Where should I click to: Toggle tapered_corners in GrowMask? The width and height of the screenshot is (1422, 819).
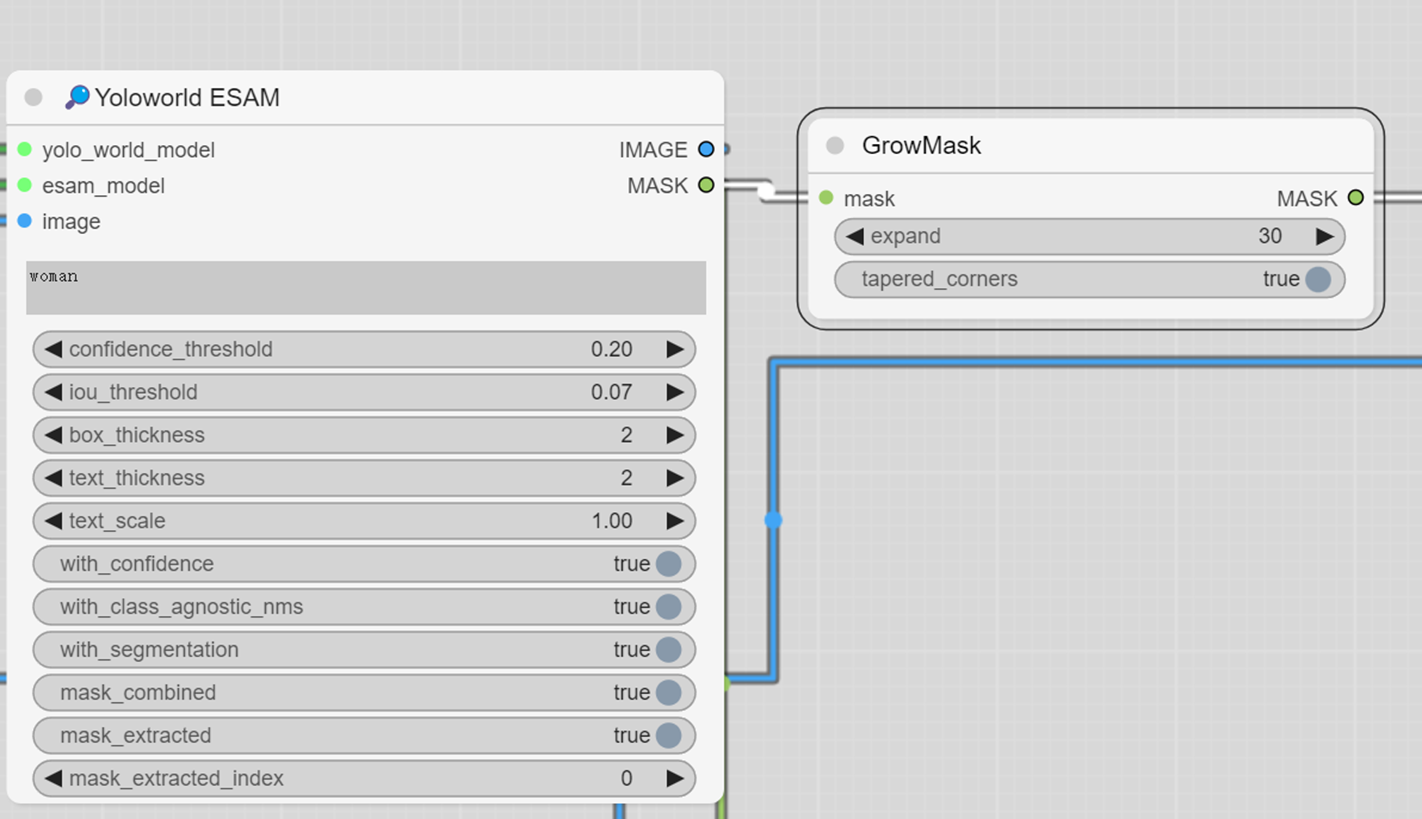pos(1318,279)
